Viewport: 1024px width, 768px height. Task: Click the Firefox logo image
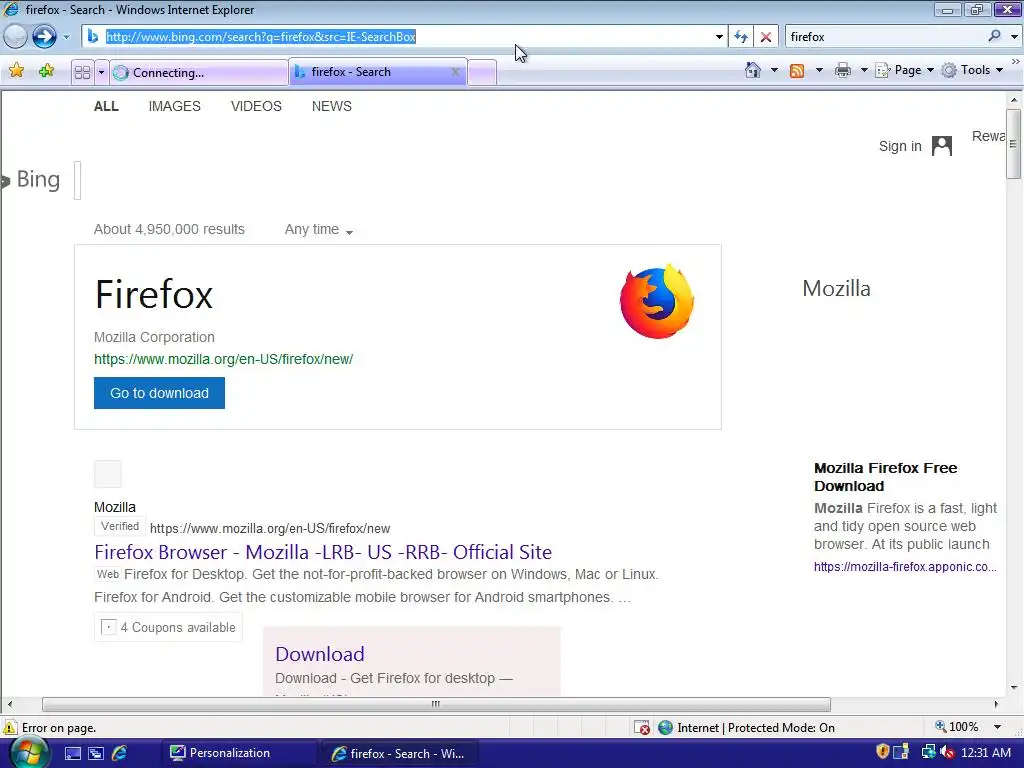tap(656, 302)
